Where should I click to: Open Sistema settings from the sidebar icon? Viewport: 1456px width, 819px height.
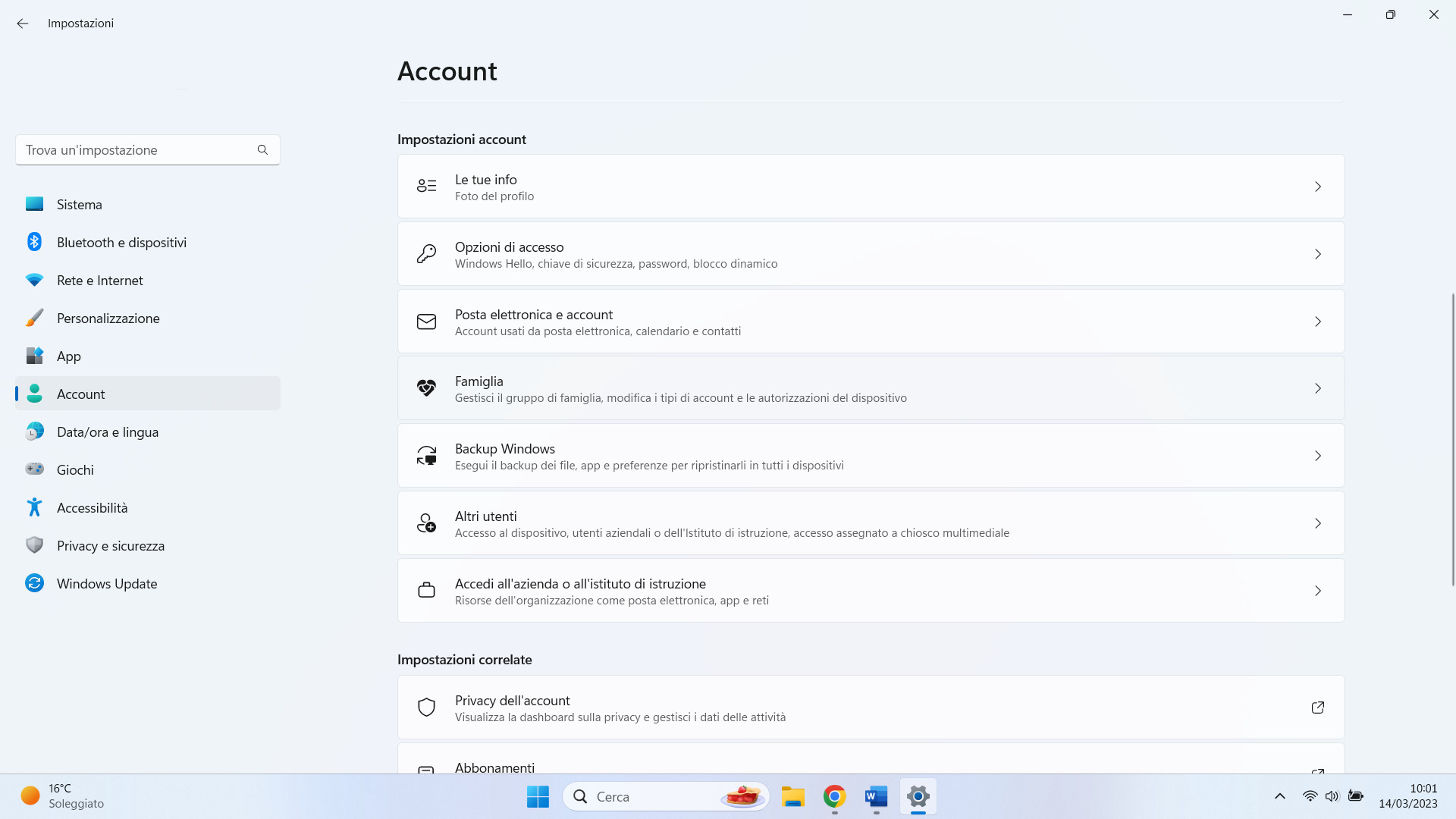34,204
